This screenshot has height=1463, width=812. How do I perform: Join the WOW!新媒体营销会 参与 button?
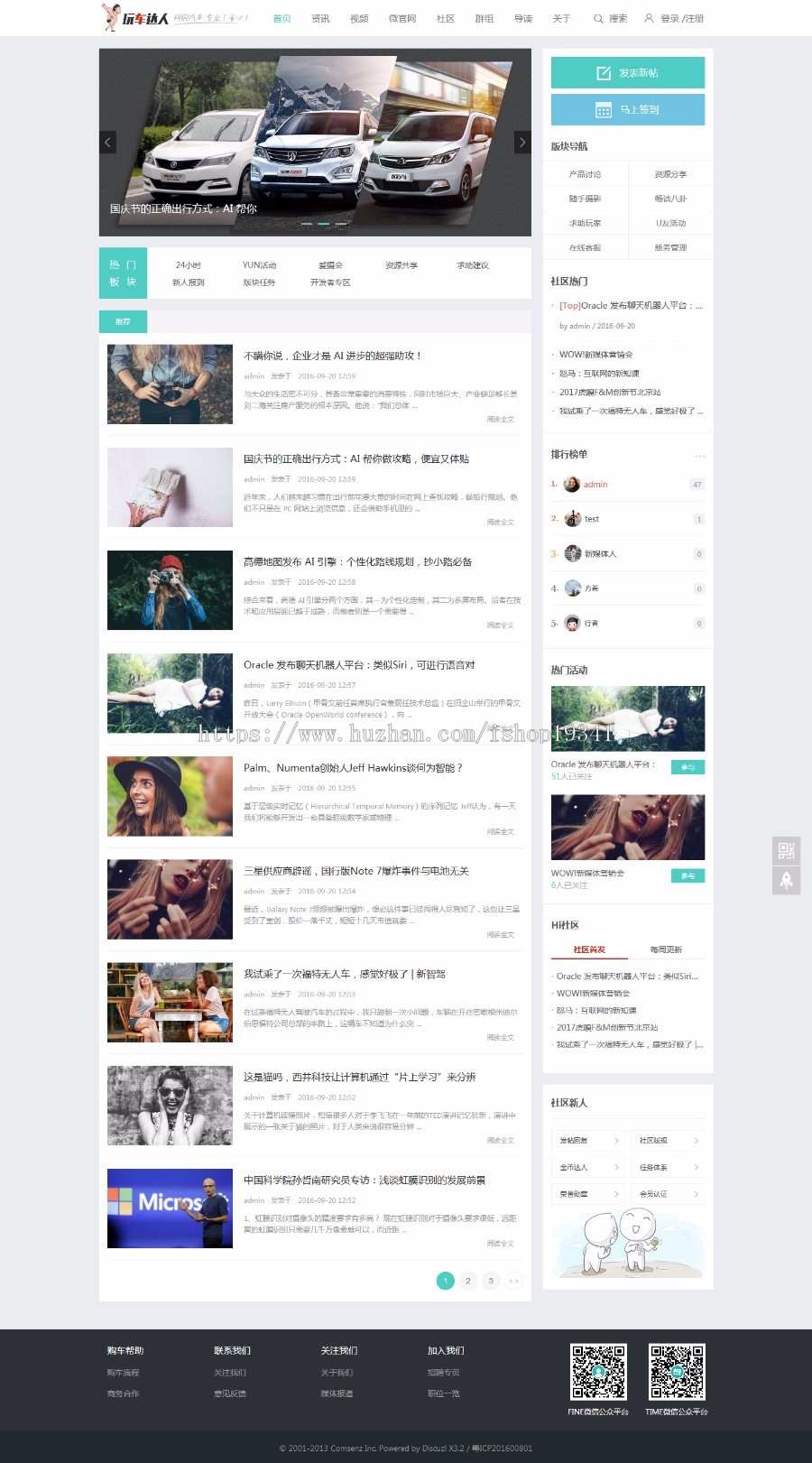(688, 875)
